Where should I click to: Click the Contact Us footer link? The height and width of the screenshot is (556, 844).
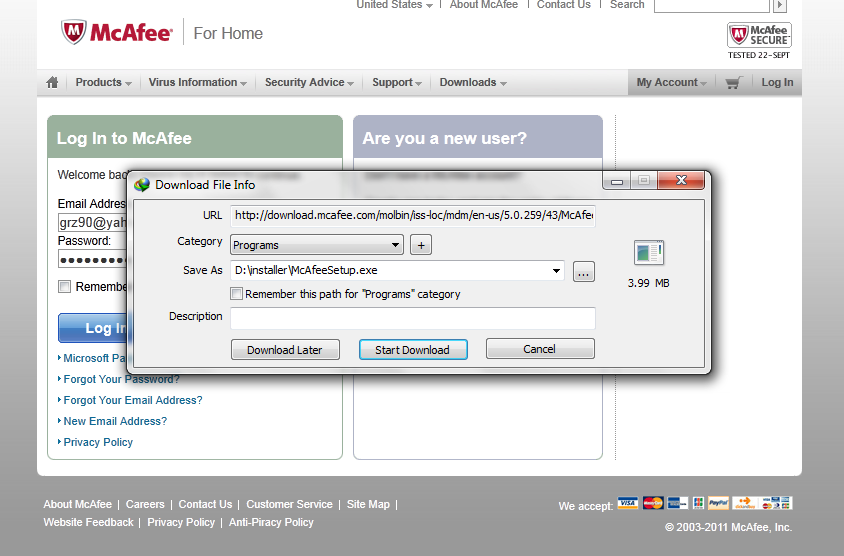tap(206, 504)
